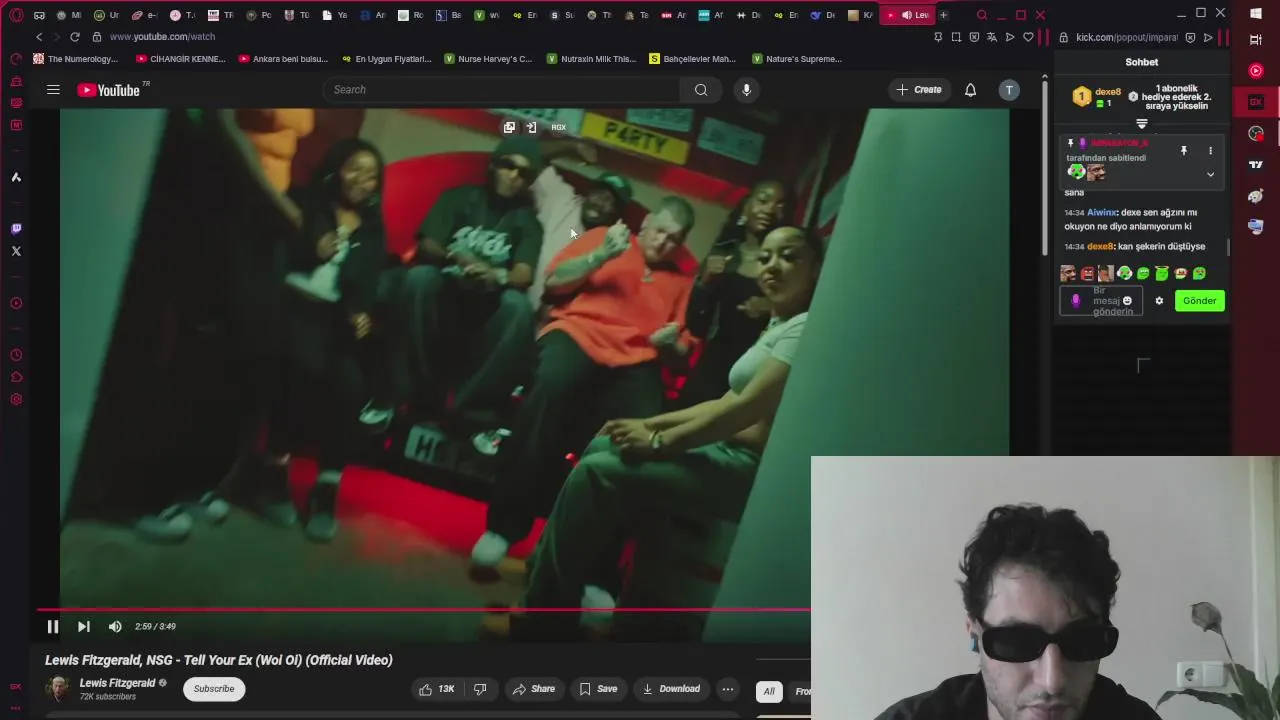
Task: Go back with browser back arrow
Action: click(x=39, y=37)
